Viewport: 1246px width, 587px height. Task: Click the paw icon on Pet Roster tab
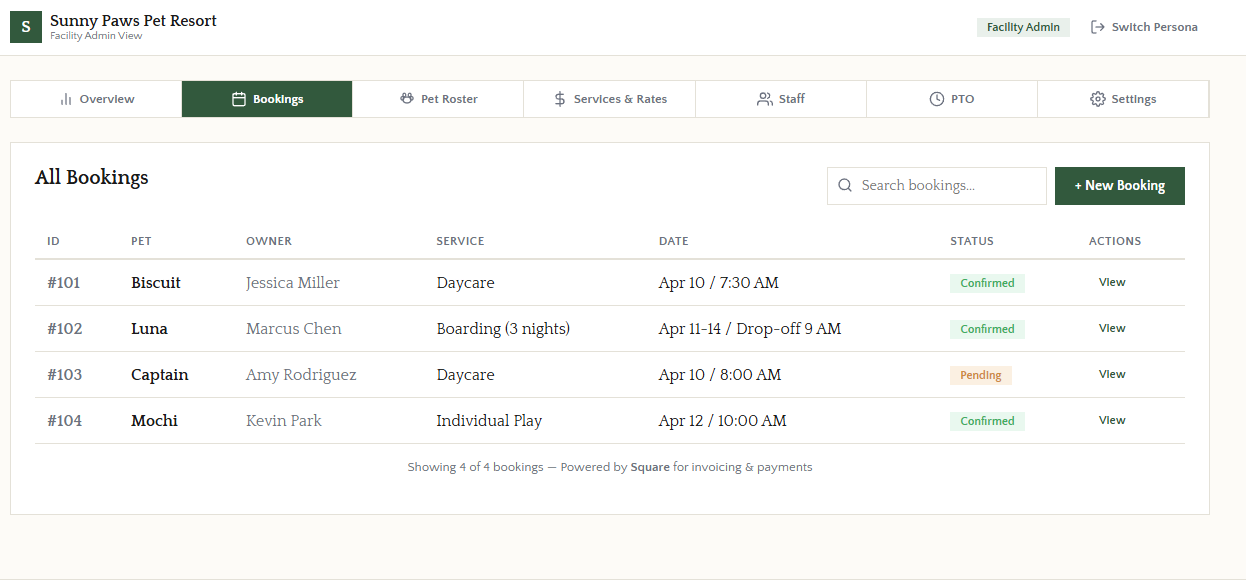407,99
